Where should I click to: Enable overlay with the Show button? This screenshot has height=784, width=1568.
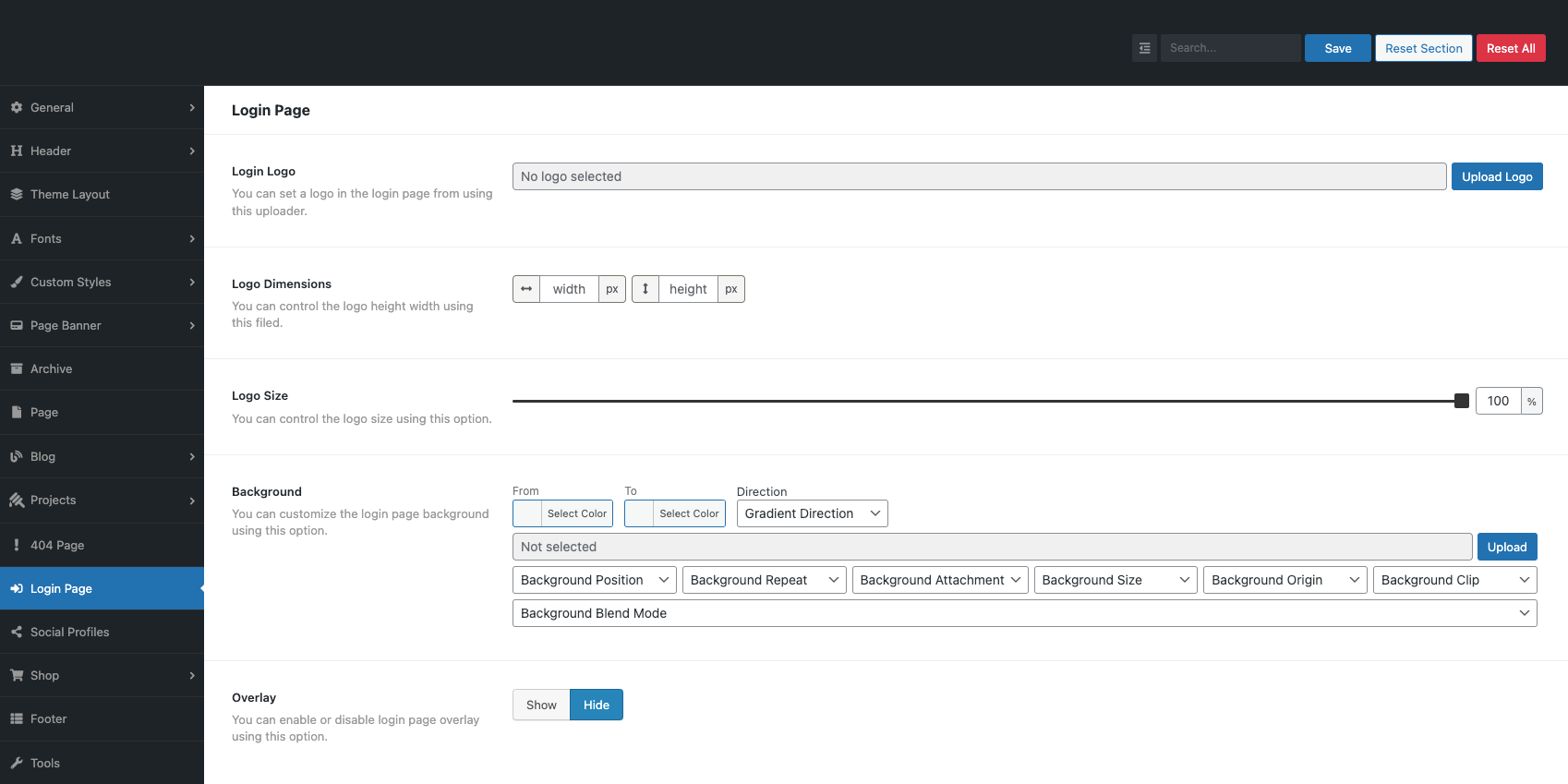pos(541,705)
